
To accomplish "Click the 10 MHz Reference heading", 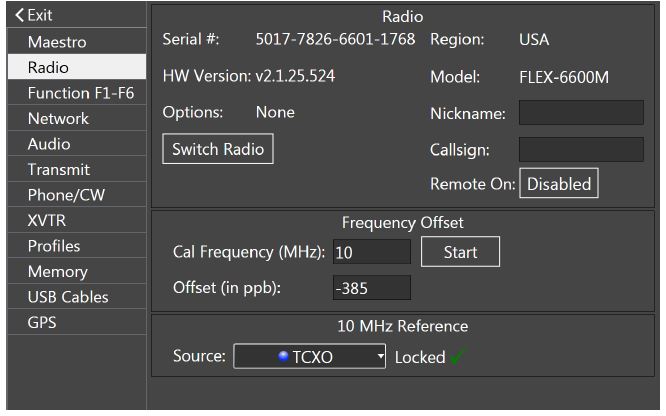I will tap(403, 326).
